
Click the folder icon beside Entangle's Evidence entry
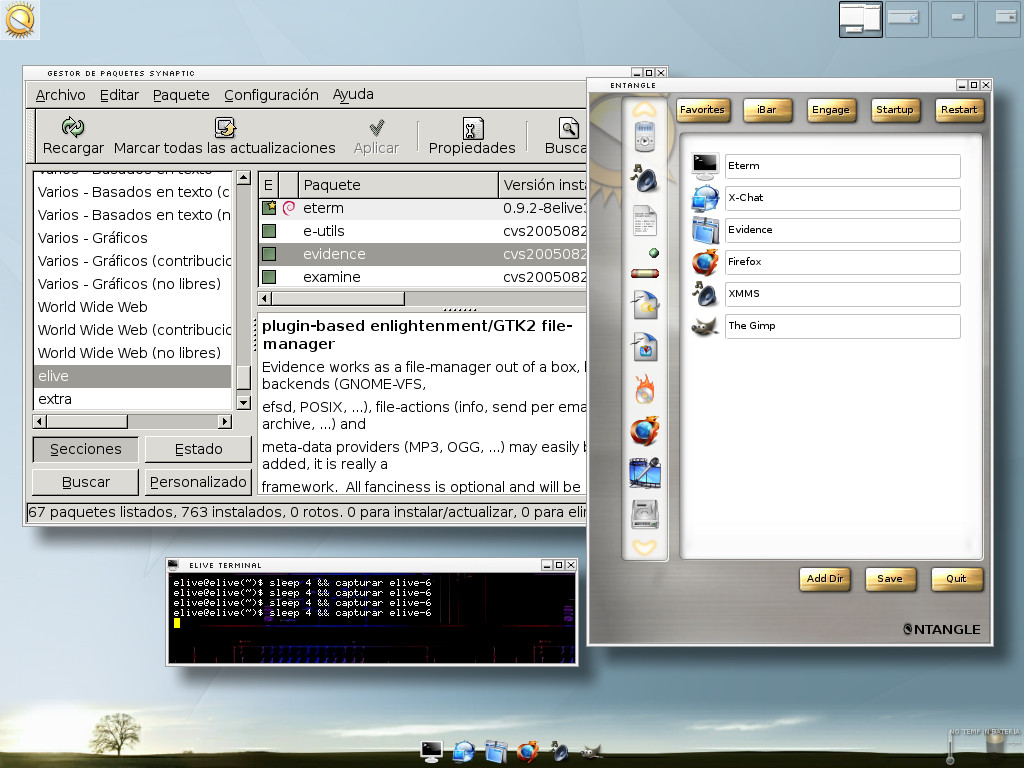[705, 231]
